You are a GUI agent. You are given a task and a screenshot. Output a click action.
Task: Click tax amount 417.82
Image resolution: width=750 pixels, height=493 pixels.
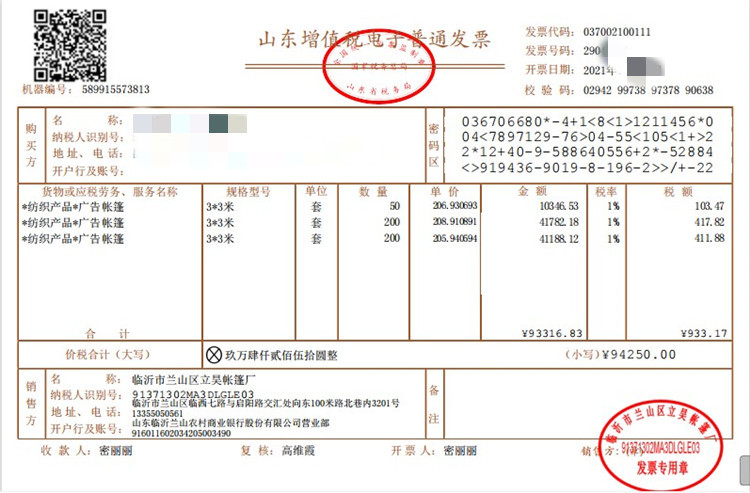(x=710, y=222)
